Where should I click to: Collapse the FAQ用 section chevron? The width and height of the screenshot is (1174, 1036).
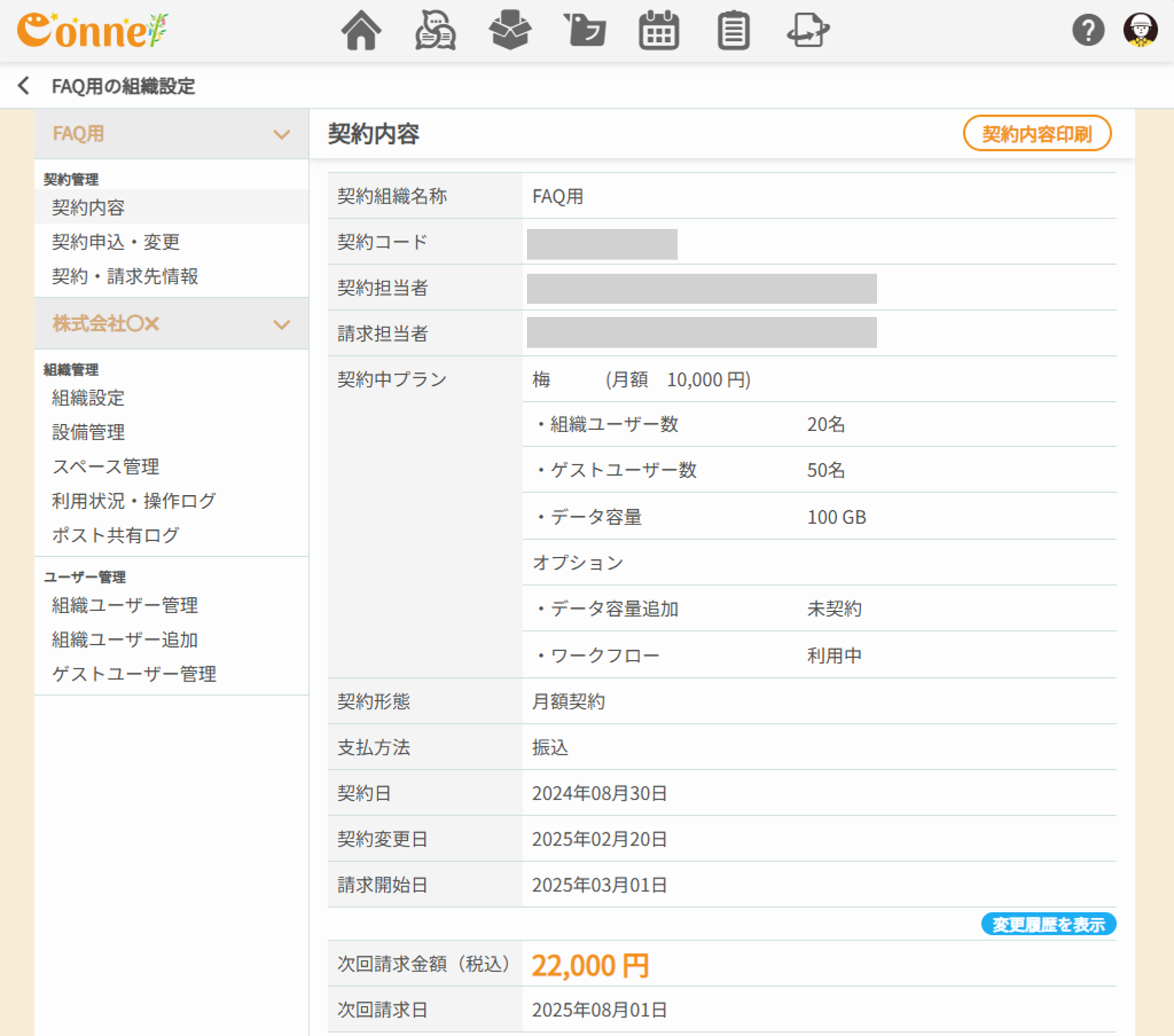click(281, 135)
